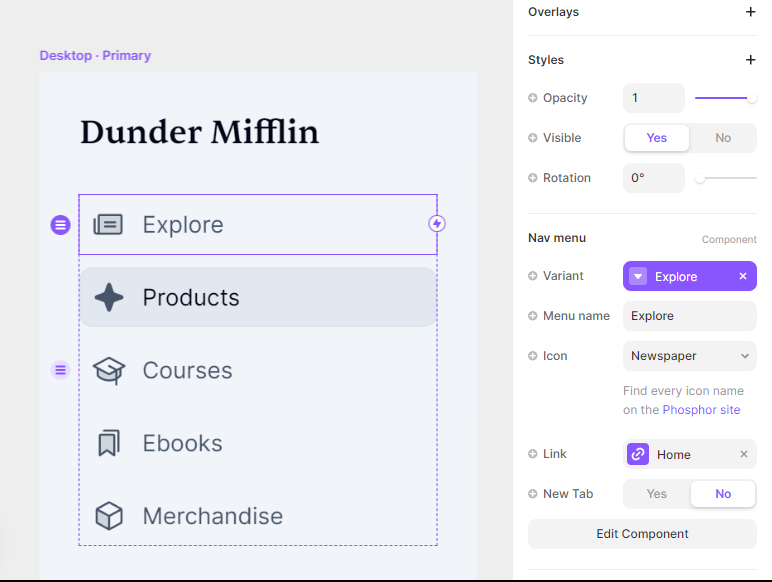Viewport: 772px width, 582px height.
Task: Adjust the Rotation slider
Action: (x=725, y=178)
